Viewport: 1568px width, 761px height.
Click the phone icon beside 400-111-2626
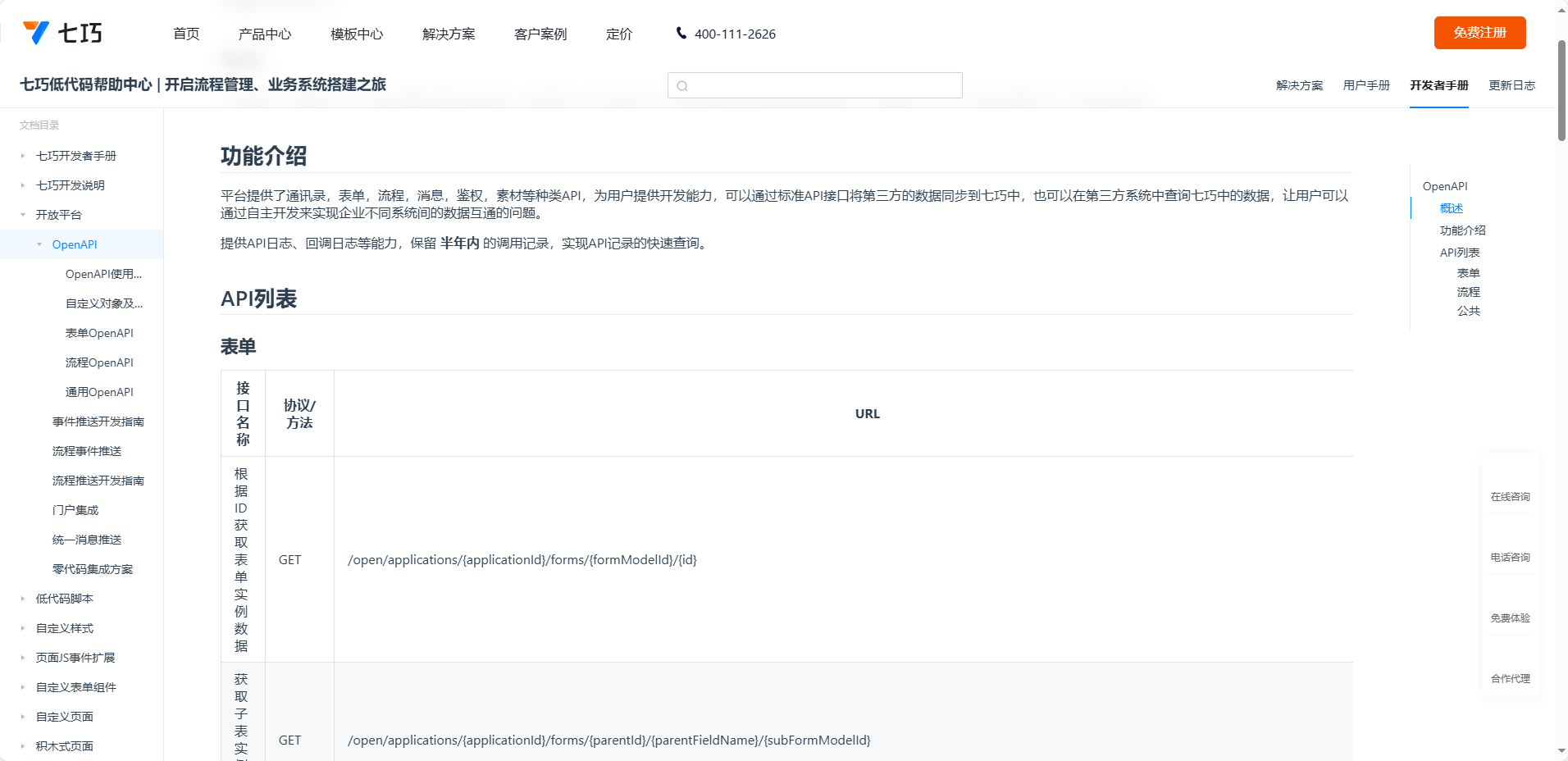point(681,33)
